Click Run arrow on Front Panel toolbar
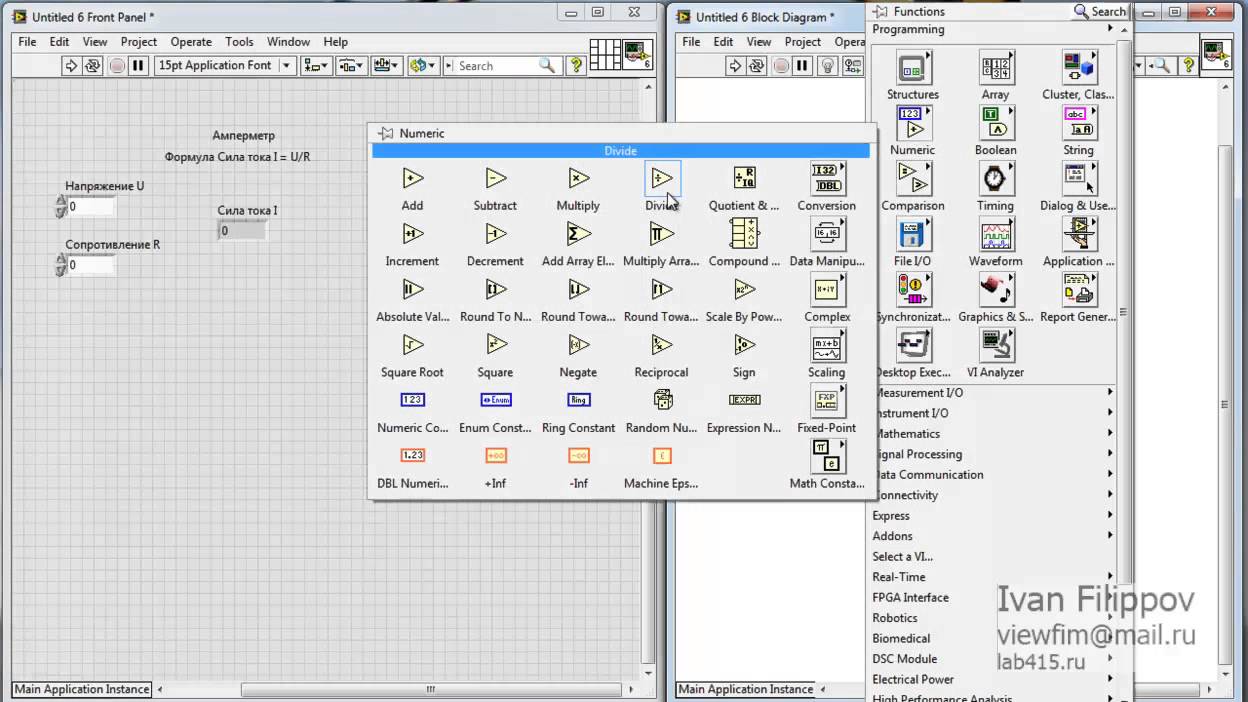Viewport: 1248px width, 702px height. [x=71, y=66]
